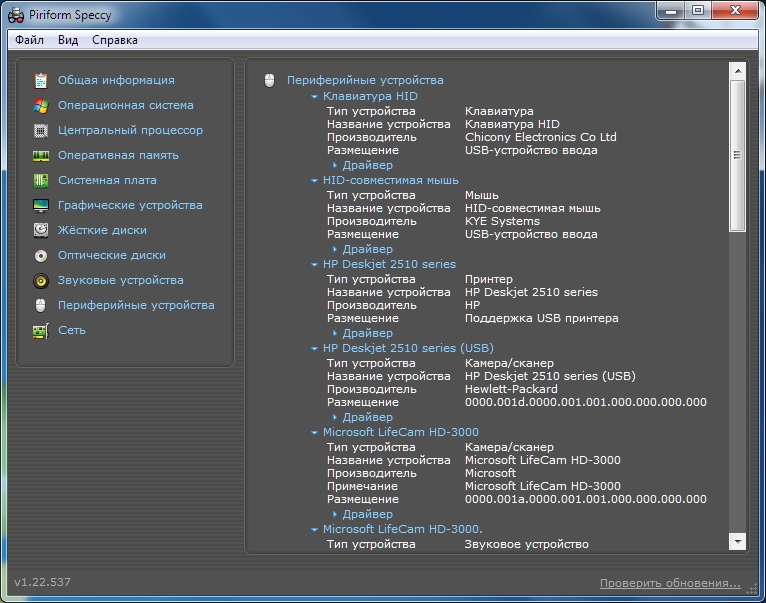766x603 pixels.
Task: Select the Hewlett-Packard manufacturer value
Action: coord(511,389)
